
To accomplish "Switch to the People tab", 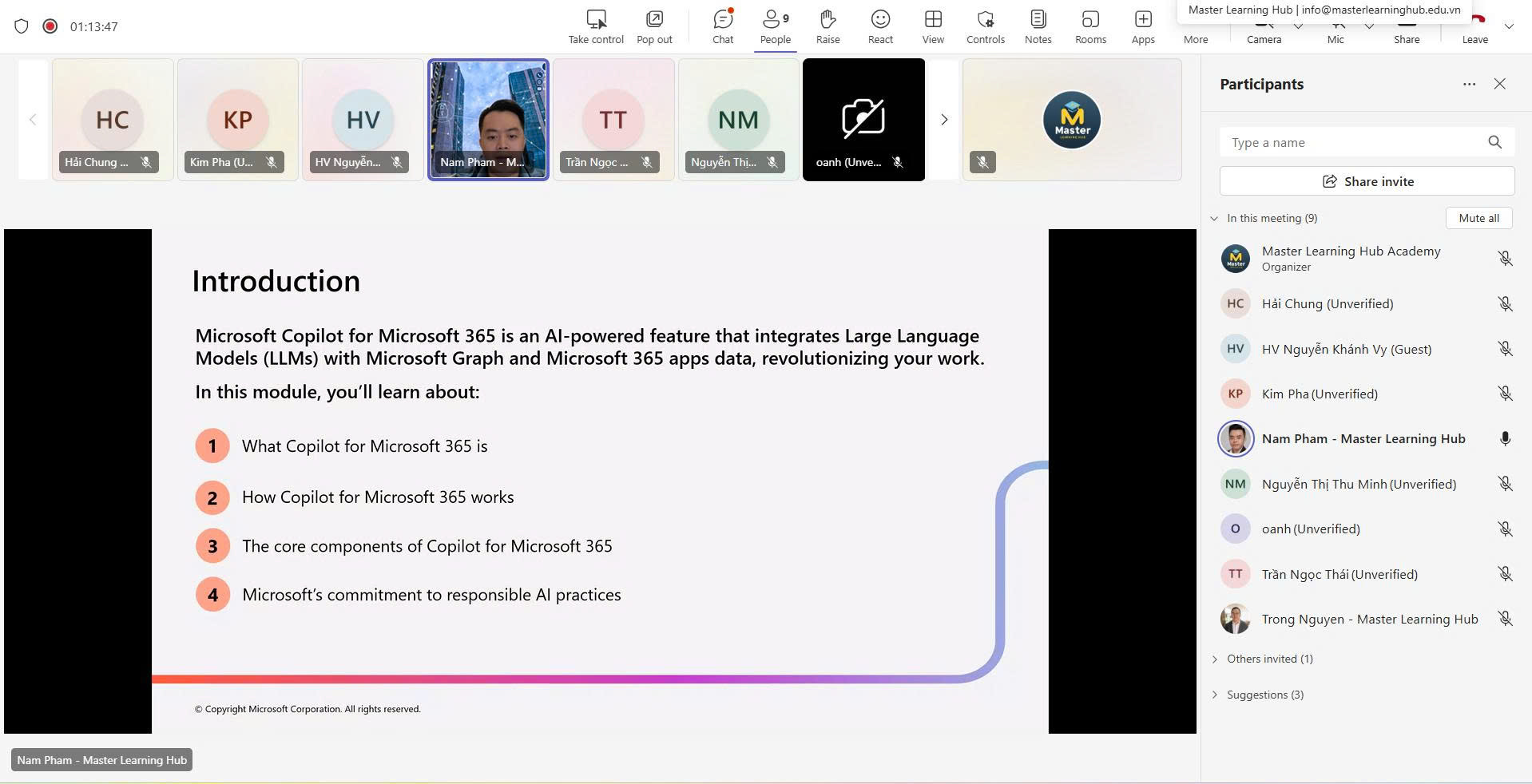I will 775,26.
